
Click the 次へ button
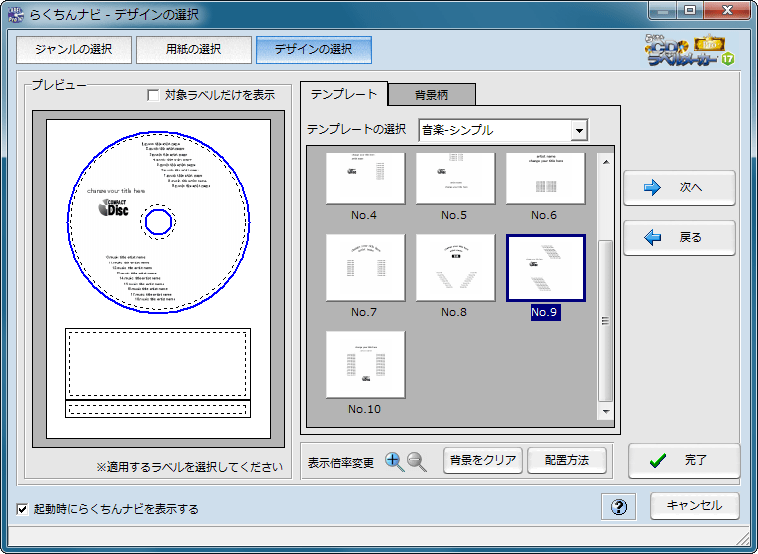[679, 188]
